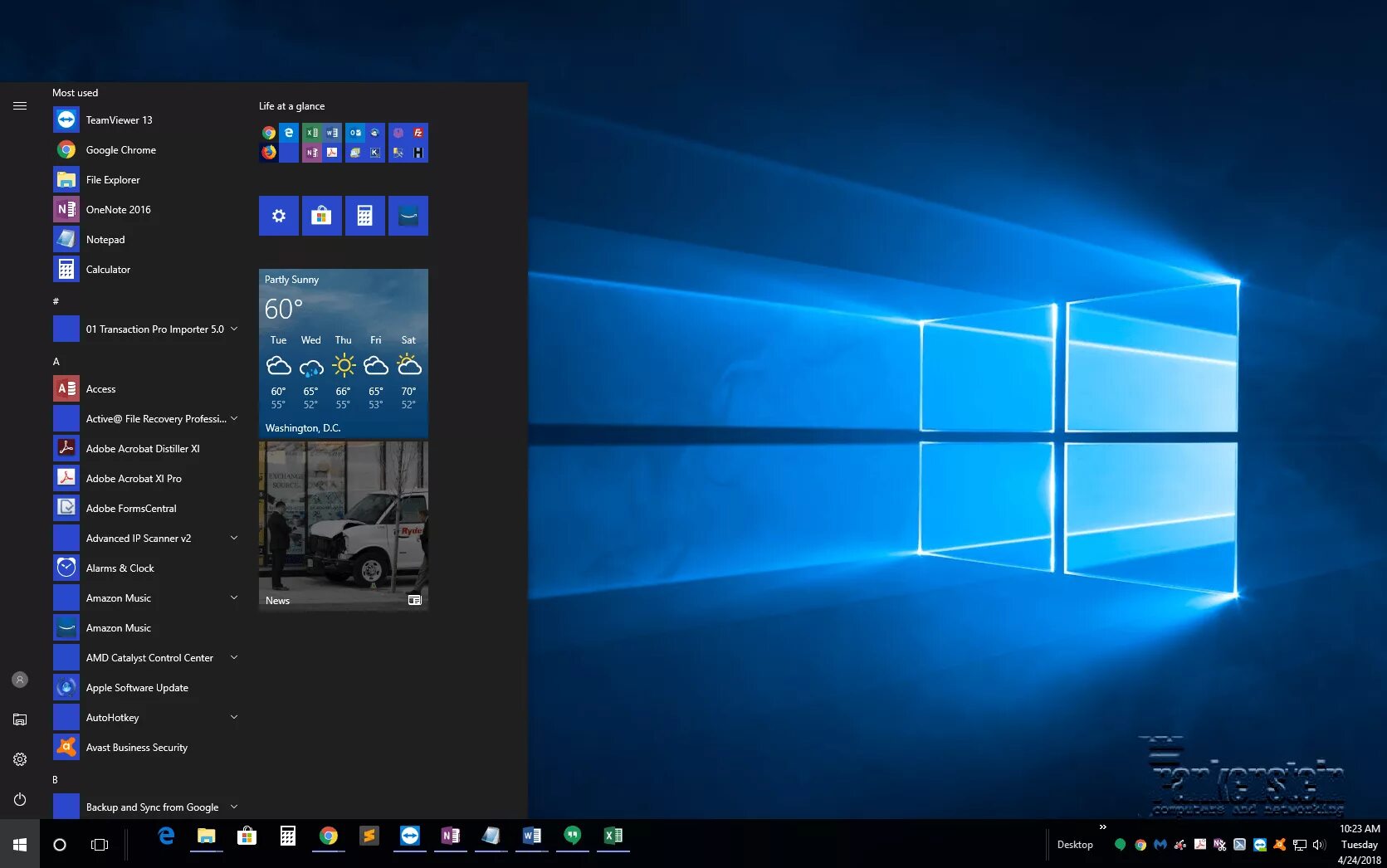Image resolution: width=1387 pixels, height=868 pixels.
Task: Open Calculator in the Most used list
Action: coord(145,270)
